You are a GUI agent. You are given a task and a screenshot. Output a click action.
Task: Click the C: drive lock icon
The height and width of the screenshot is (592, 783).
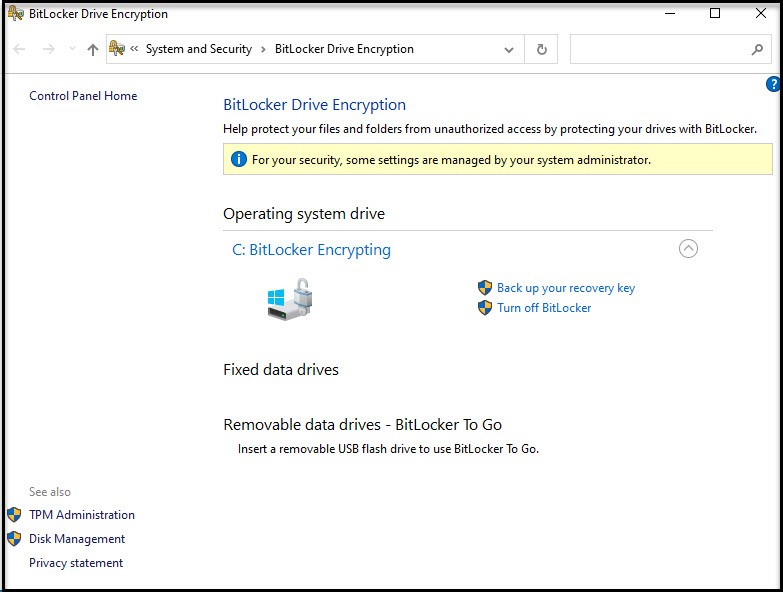290,299
